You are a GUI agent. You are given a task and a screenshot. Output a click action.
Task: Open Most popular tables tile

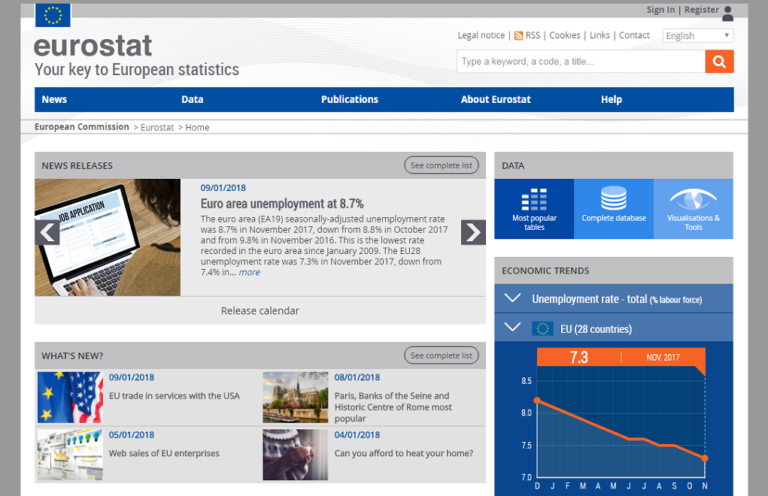pyautogui.click(x=534, y=209)
